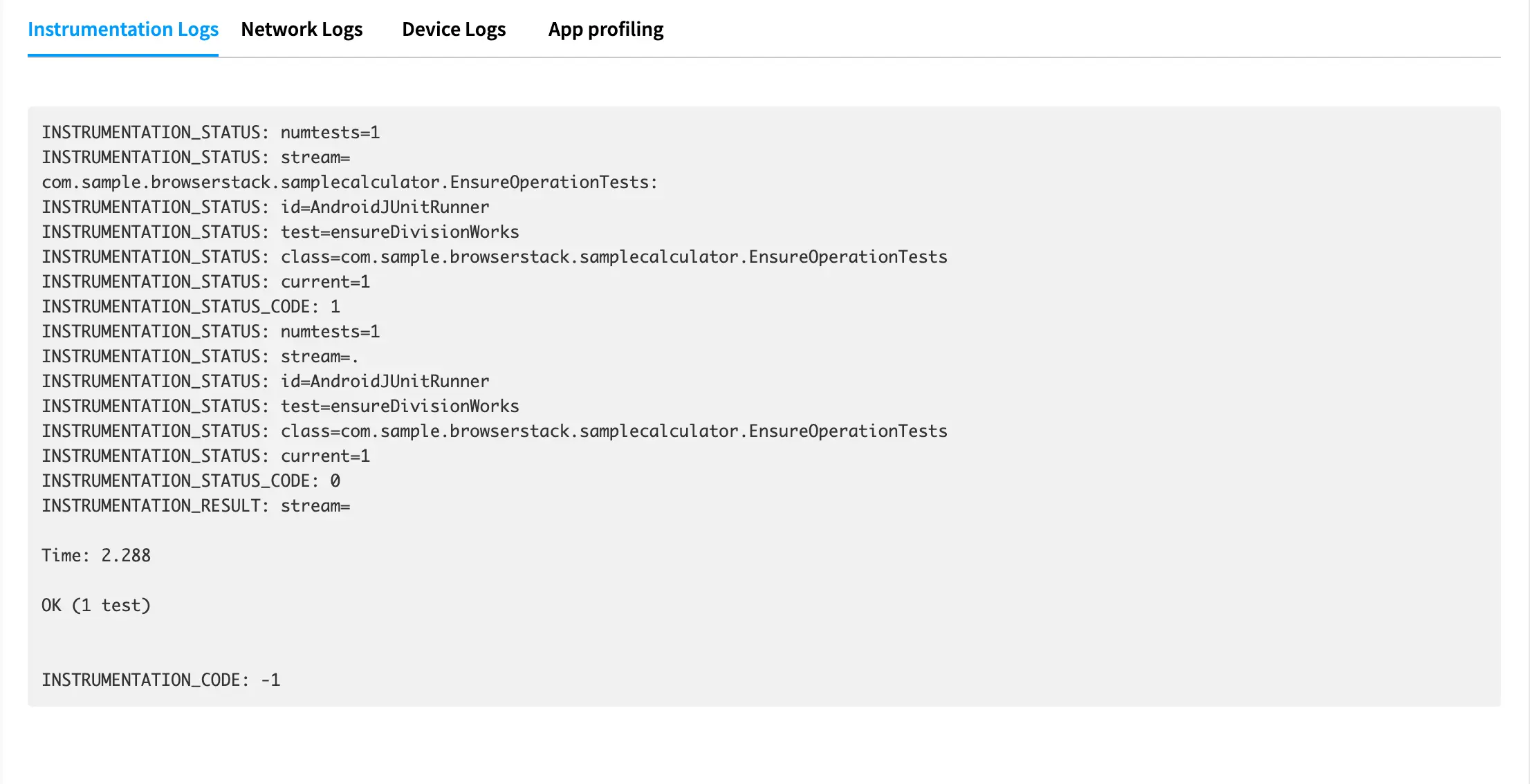Click the second id=AndroidJUnitRunner log line

265,382
